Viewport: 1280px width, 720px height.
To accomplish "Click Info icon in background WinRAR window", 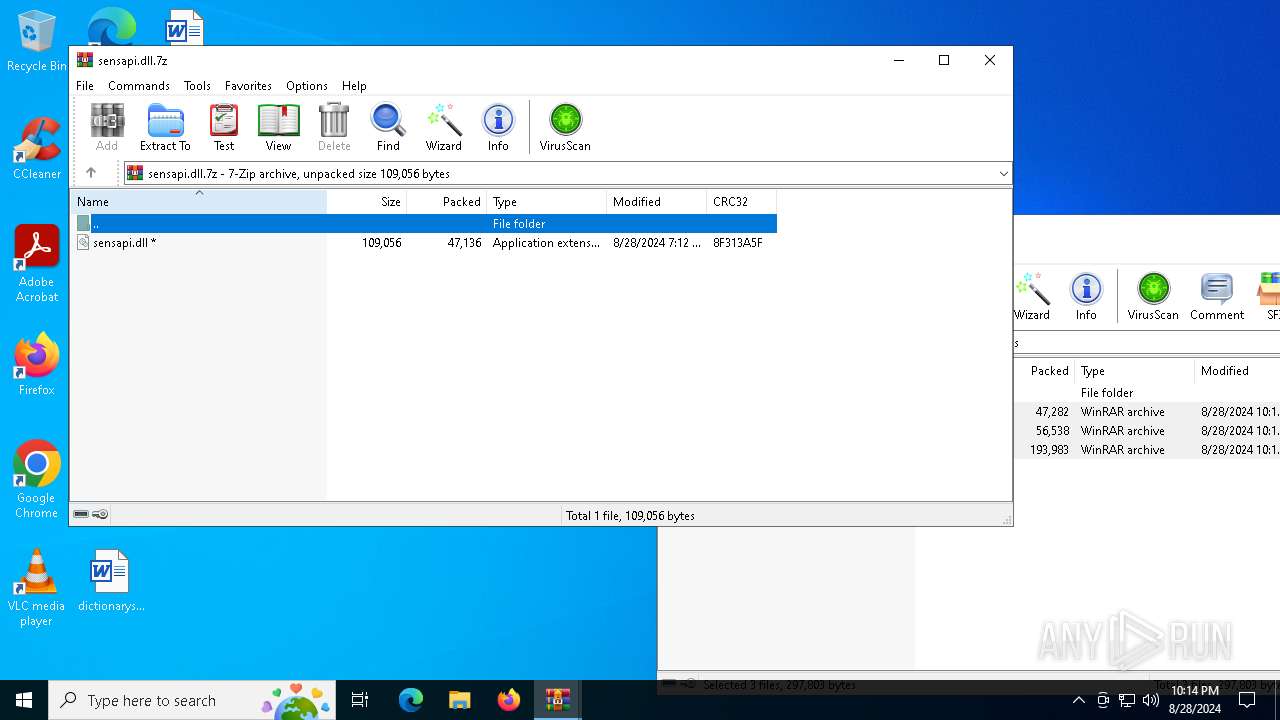I will (1086, 296).
